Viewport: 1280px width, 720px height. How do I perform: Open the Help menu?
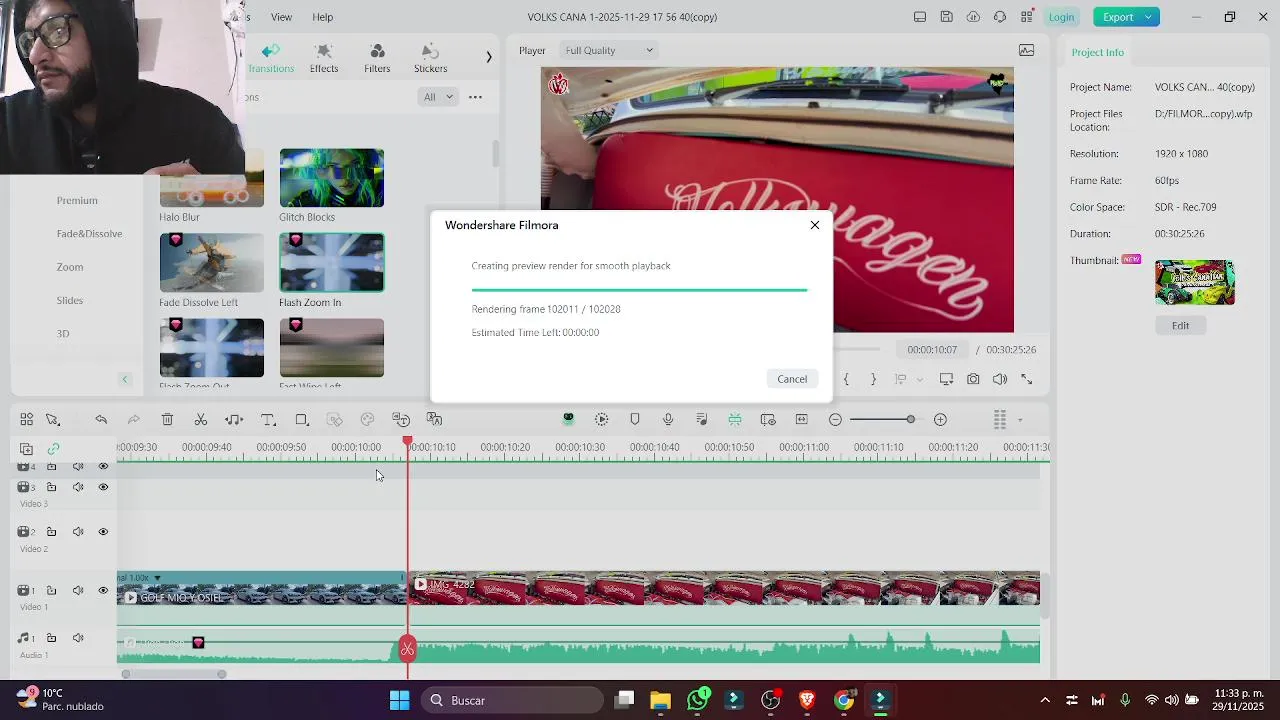click(322, 17)
